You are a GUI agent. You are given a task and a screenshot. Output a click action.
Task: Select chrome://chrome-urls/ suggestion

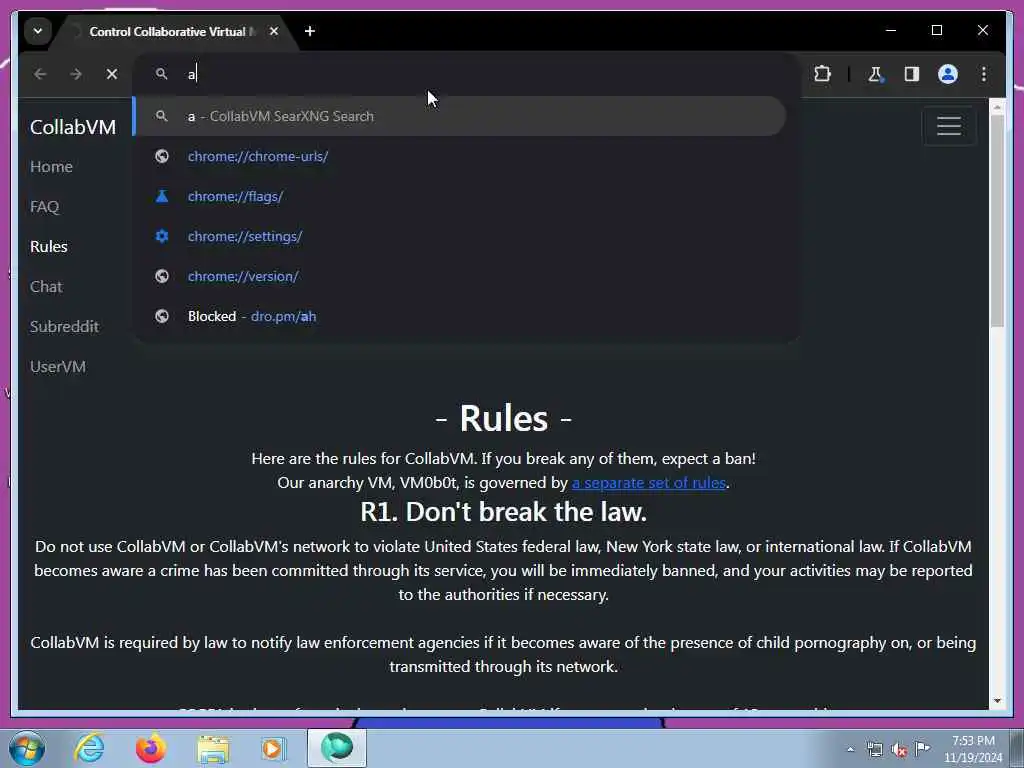click(459, 156)
